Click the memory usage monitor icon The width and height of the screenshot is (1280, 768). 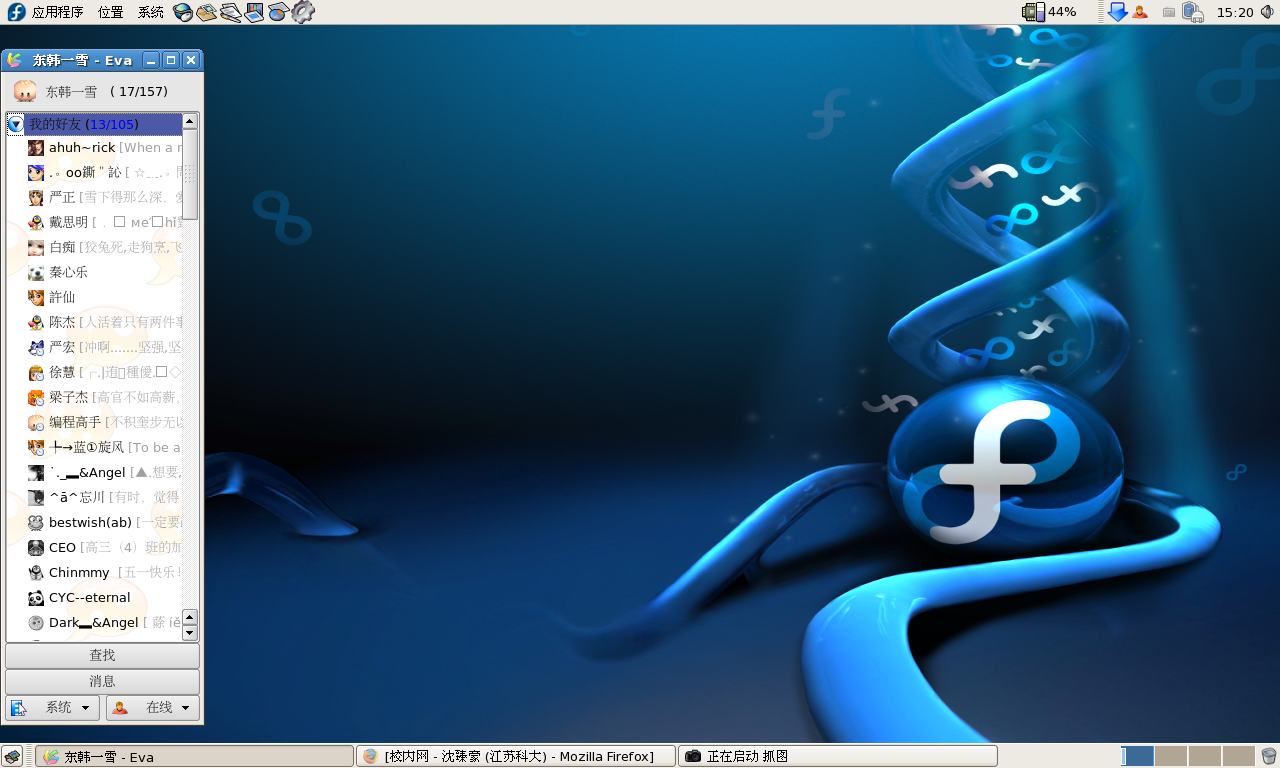pyautogui.click(x=1033, y=12)
